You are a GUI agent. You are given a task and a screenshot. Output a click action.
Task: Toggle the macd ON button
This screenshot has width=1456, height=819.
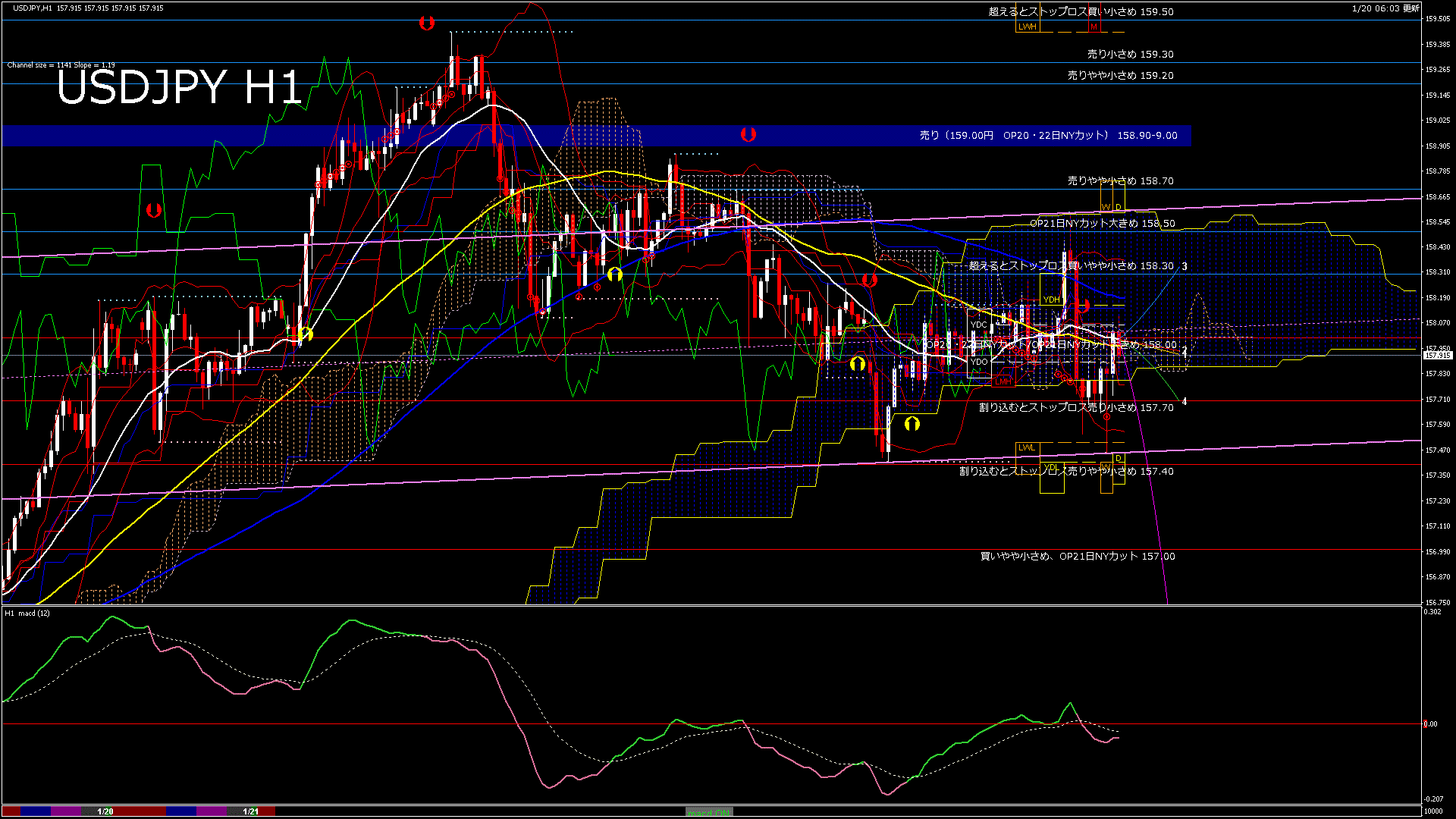tap(709, 812)
